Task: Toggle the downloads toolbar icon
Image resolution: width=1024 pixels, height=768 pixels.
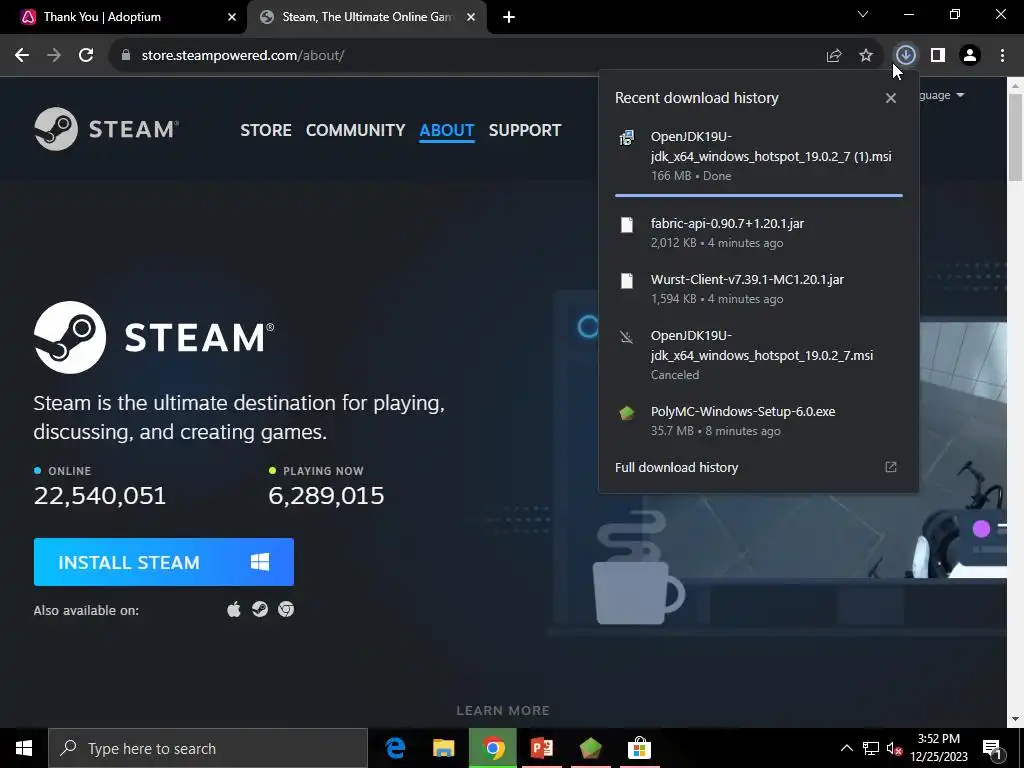Action: [x=906, y=56]
